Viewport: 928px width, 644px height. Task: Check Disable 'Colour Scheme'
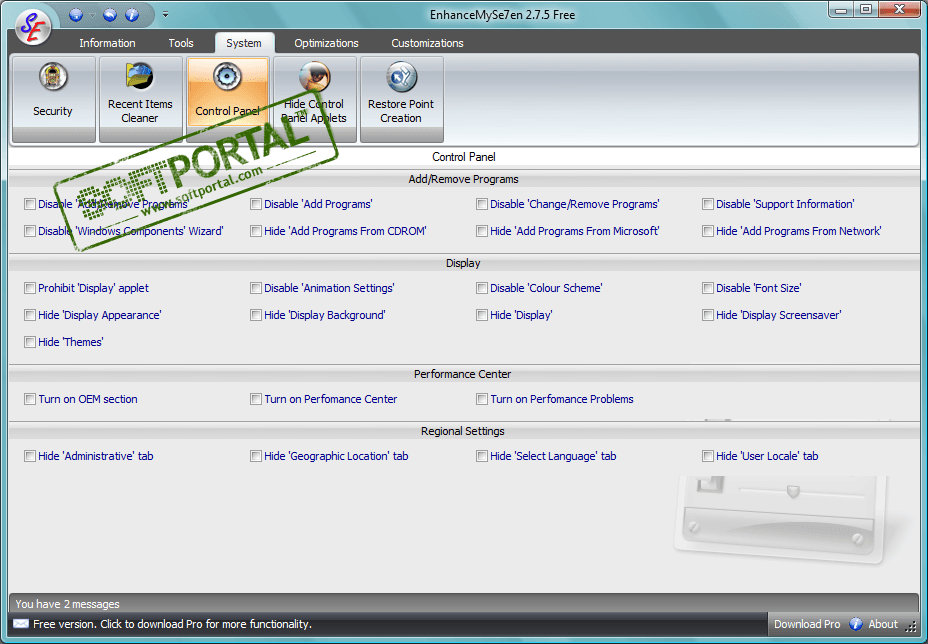[x=482, y=288]
